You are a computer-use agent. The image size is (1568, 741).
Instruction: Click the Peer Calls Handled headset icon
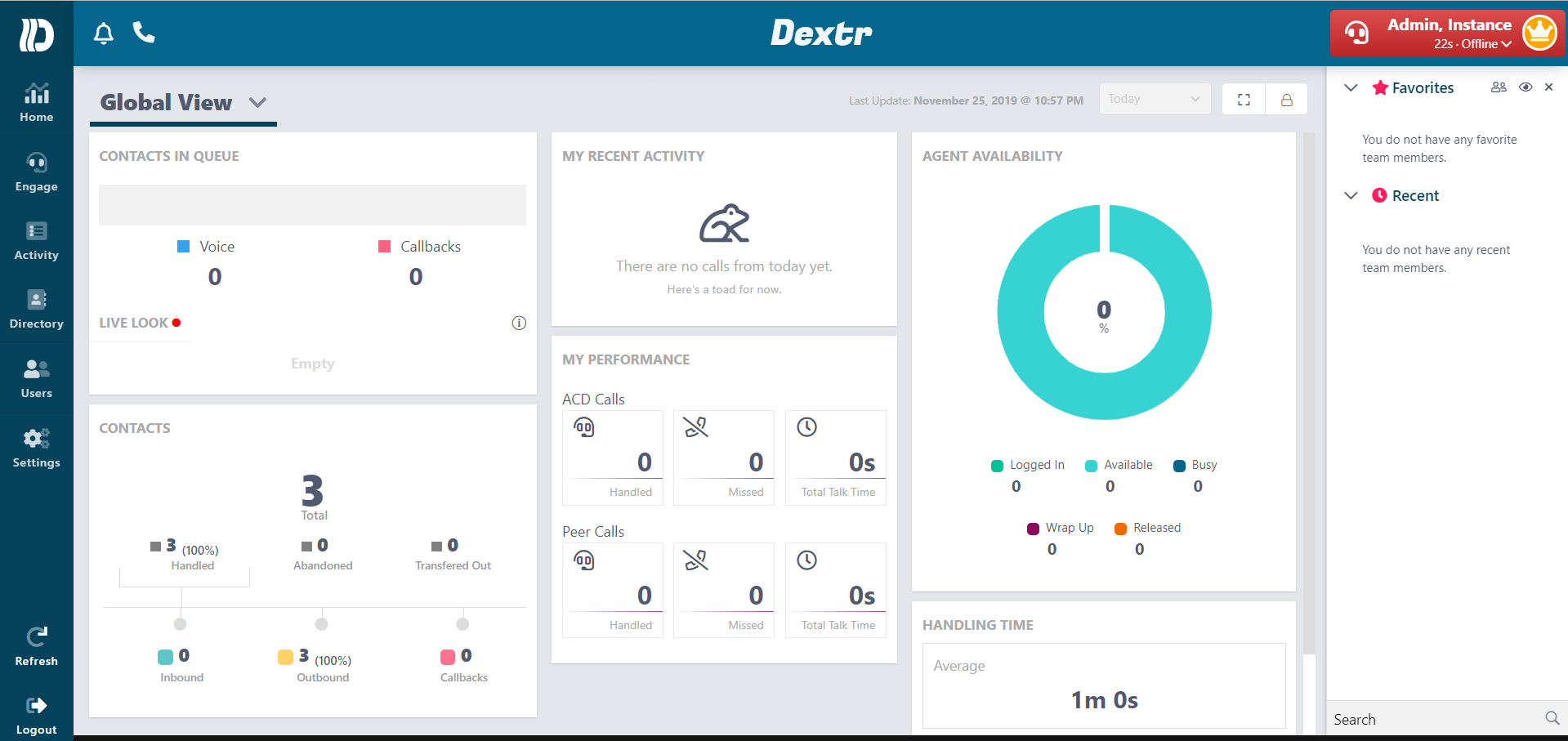pyautogui.click(x=584, y=560)
